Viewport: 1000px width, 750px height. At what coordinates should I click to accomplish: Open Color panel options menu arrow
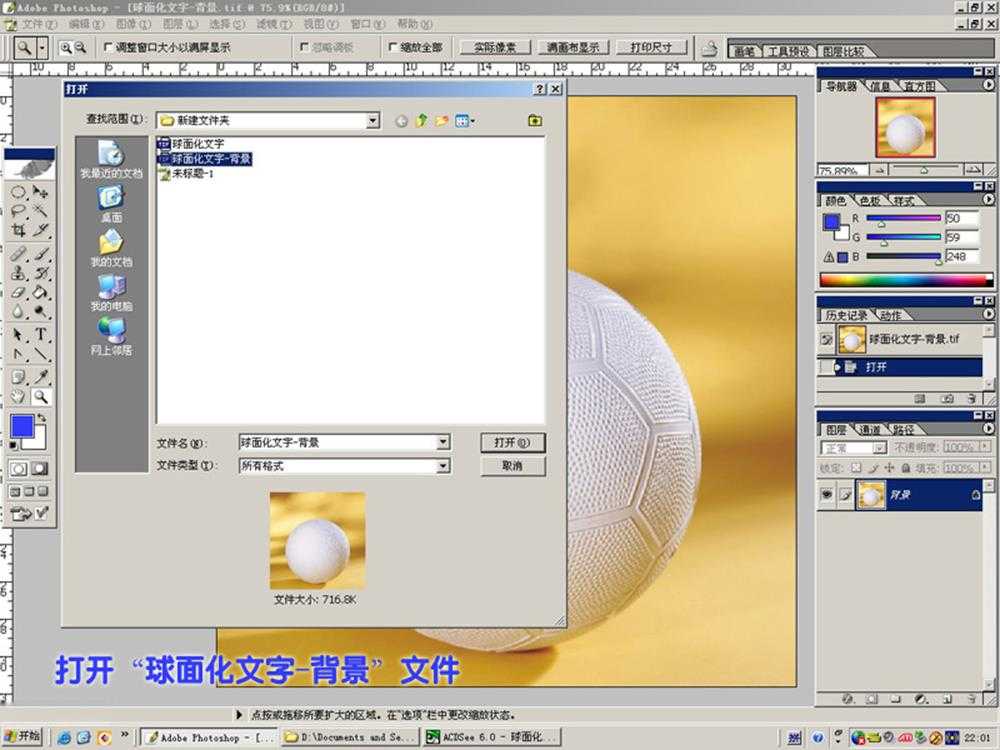tap(988, 200)
